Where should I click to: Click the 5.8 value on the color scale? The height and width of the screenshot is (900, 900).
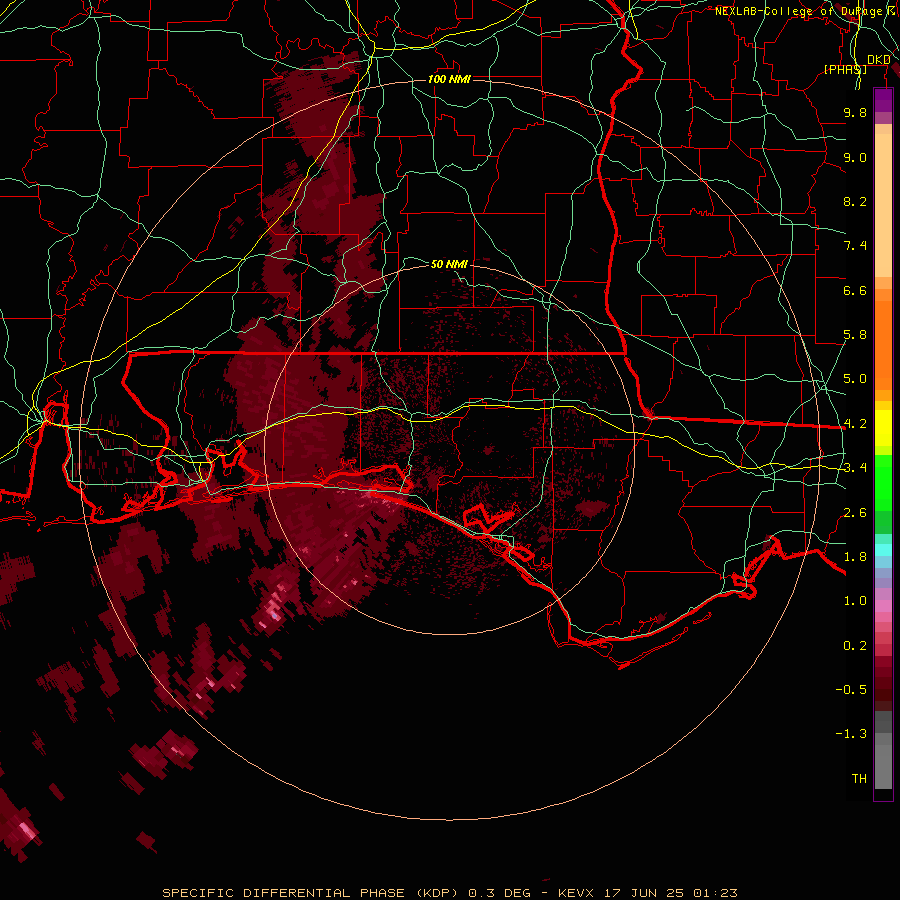pos(855,335)
